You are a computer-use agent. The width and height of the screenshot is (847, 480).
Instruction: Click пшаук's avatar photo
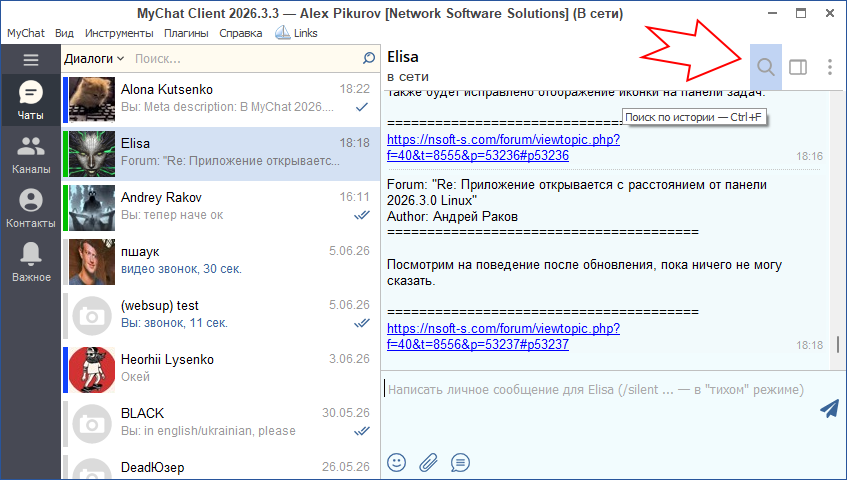(x=92, y=262)
